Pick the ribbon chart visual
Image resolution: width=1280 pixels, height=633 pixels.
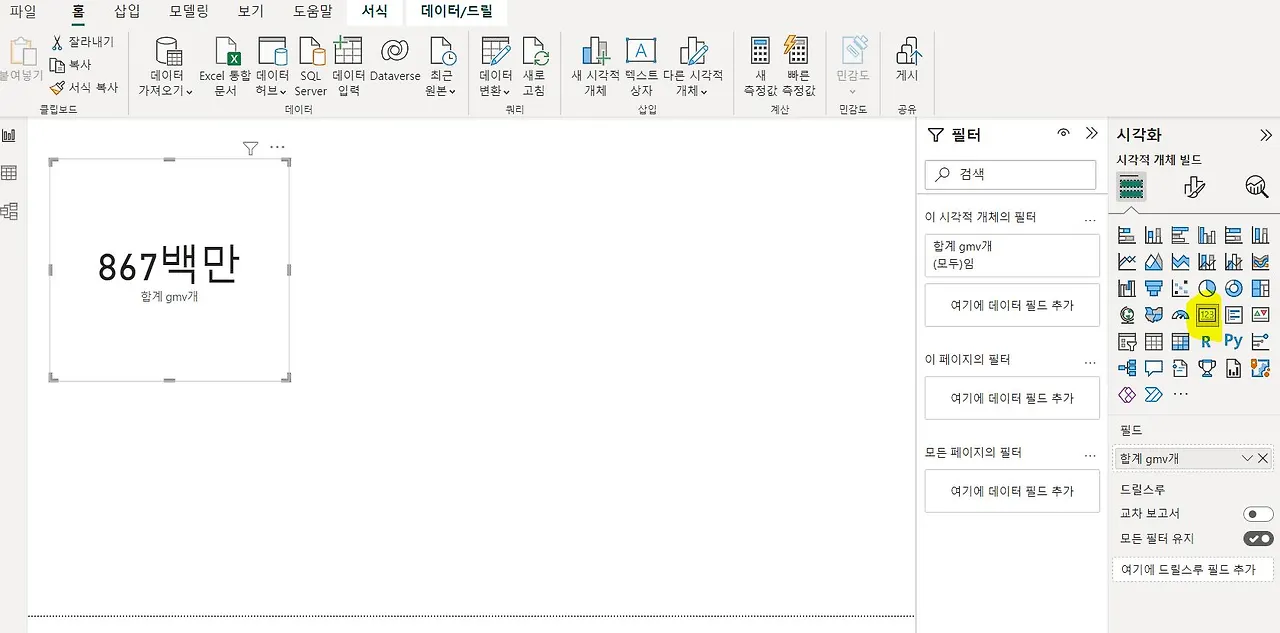click(1260, 262)
